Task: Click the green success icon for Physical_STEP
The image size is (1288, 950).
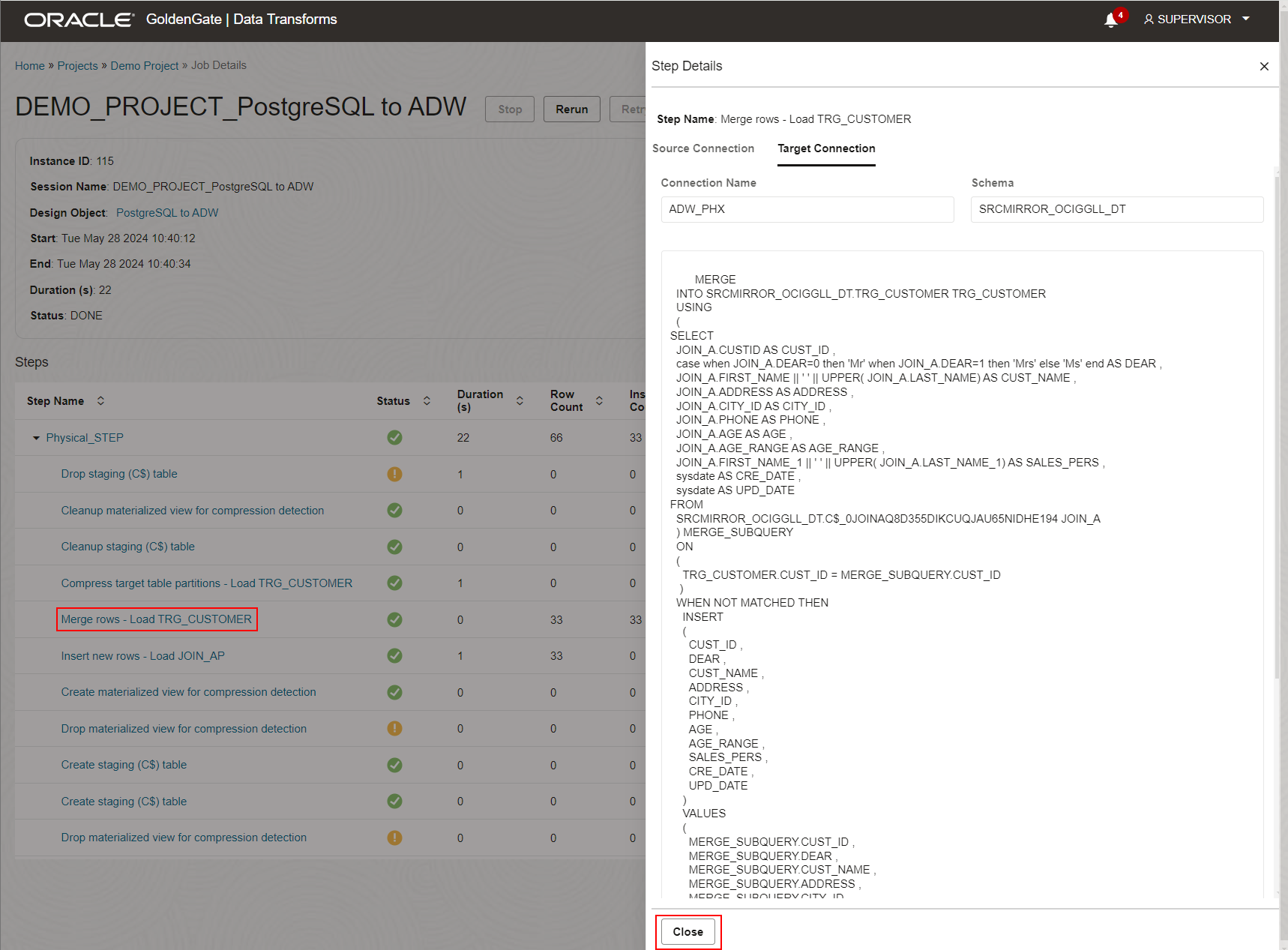Action: pyautogui.click(x=394, y=437)
